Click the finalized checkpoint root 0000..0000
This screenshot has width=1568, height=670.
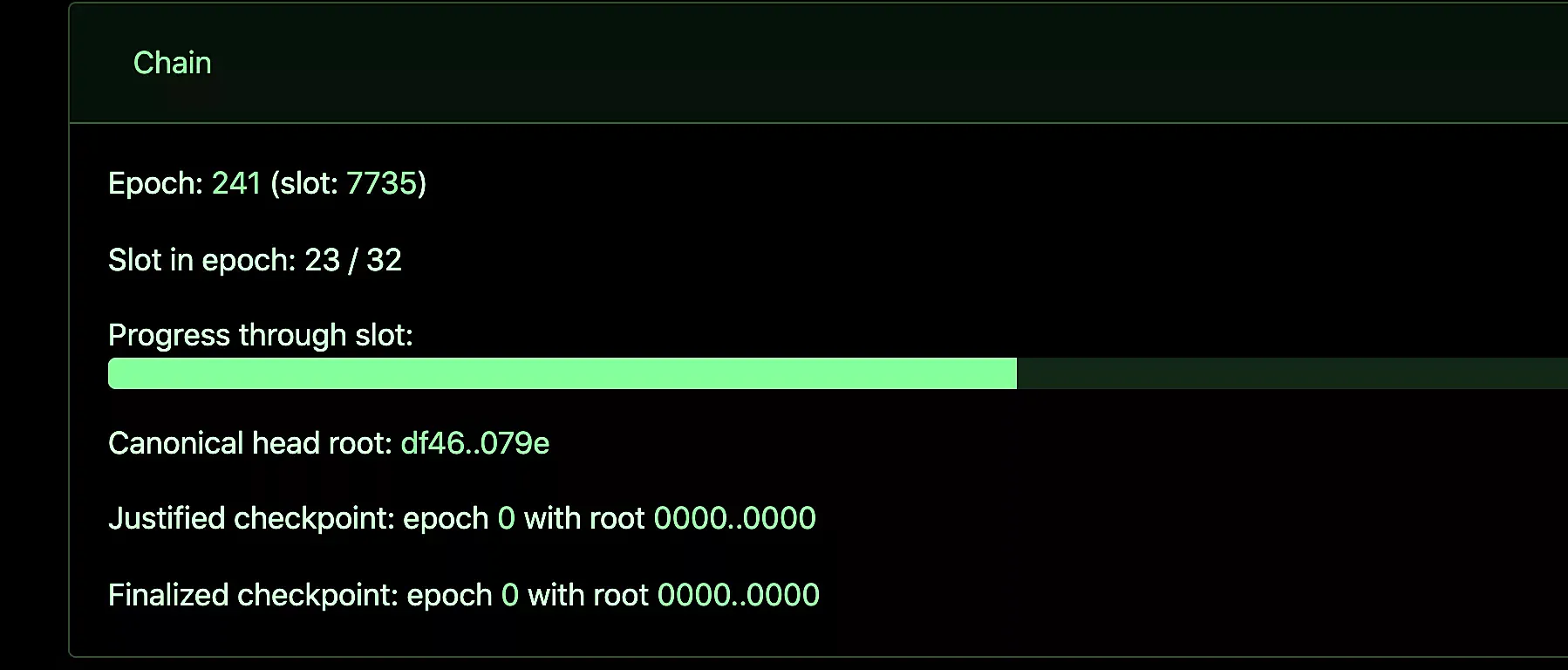point(739,595)
